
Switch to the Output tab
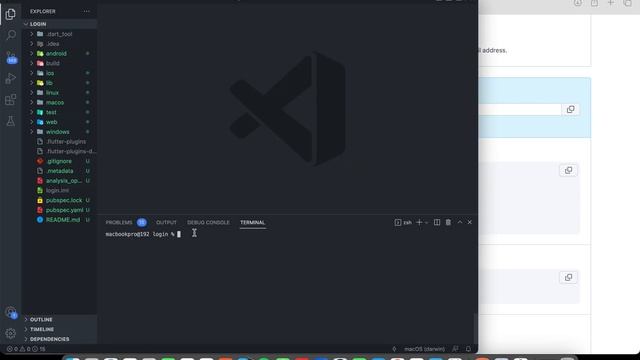point(166,222)
